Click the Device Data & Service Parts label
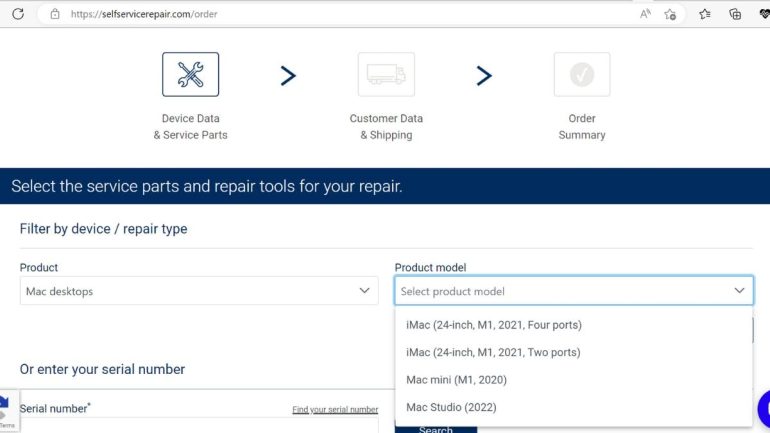The height and width of the screenshot is (433, 770). click(x=191, y=127)
